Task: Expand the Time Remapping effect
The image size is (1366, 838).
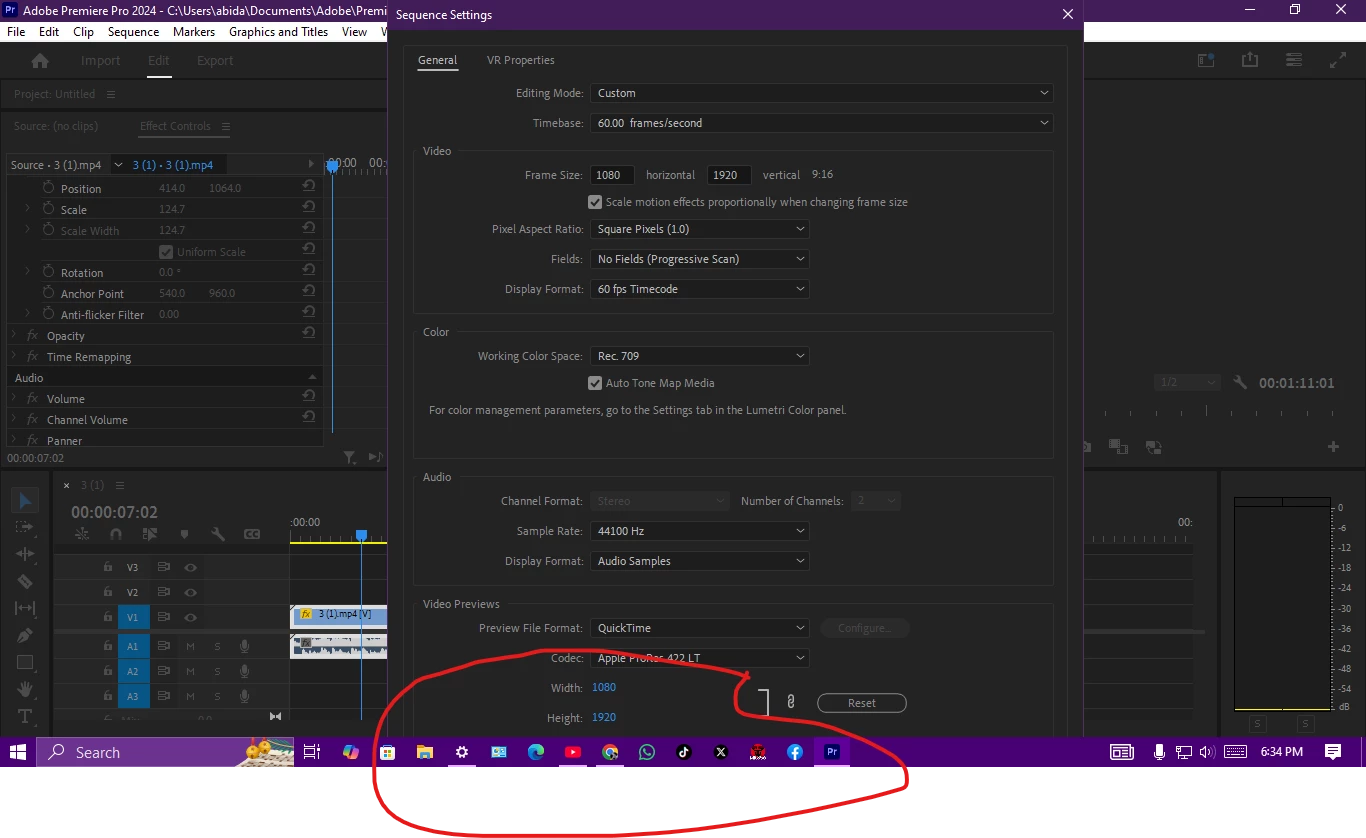Action: (x=14, y=356)
